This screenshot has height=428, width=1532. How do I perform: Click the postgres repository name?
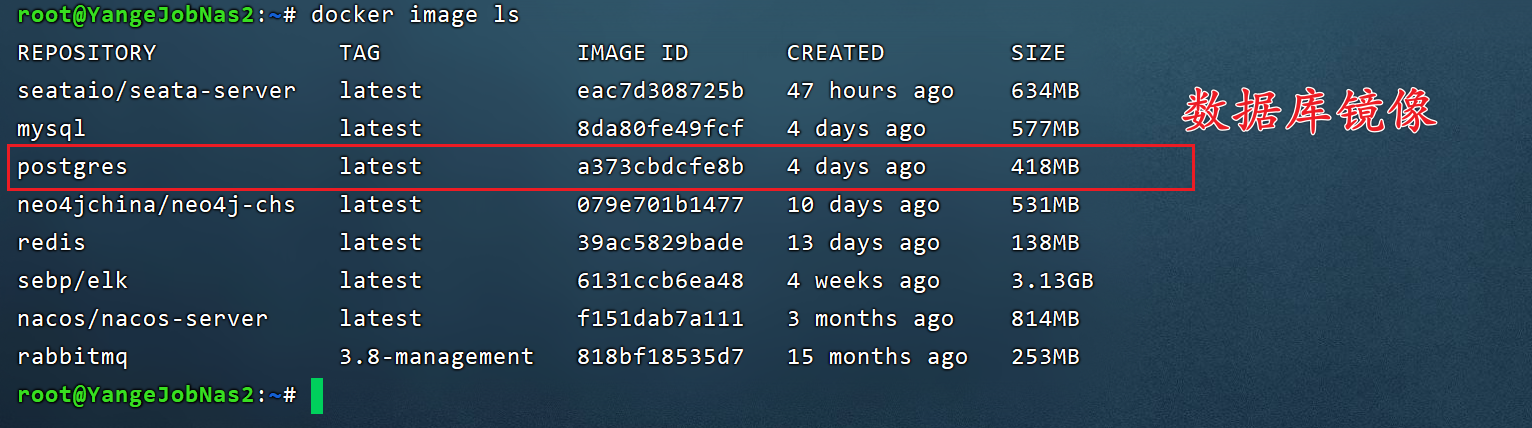tap(72, 168)
